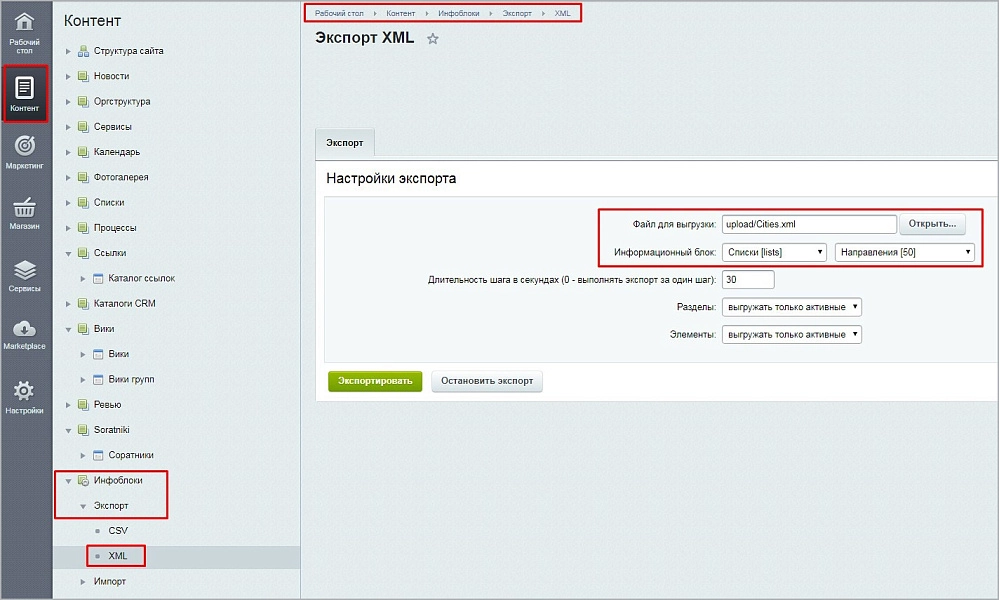Expand the Импорт tree node

tap(83, 582)
